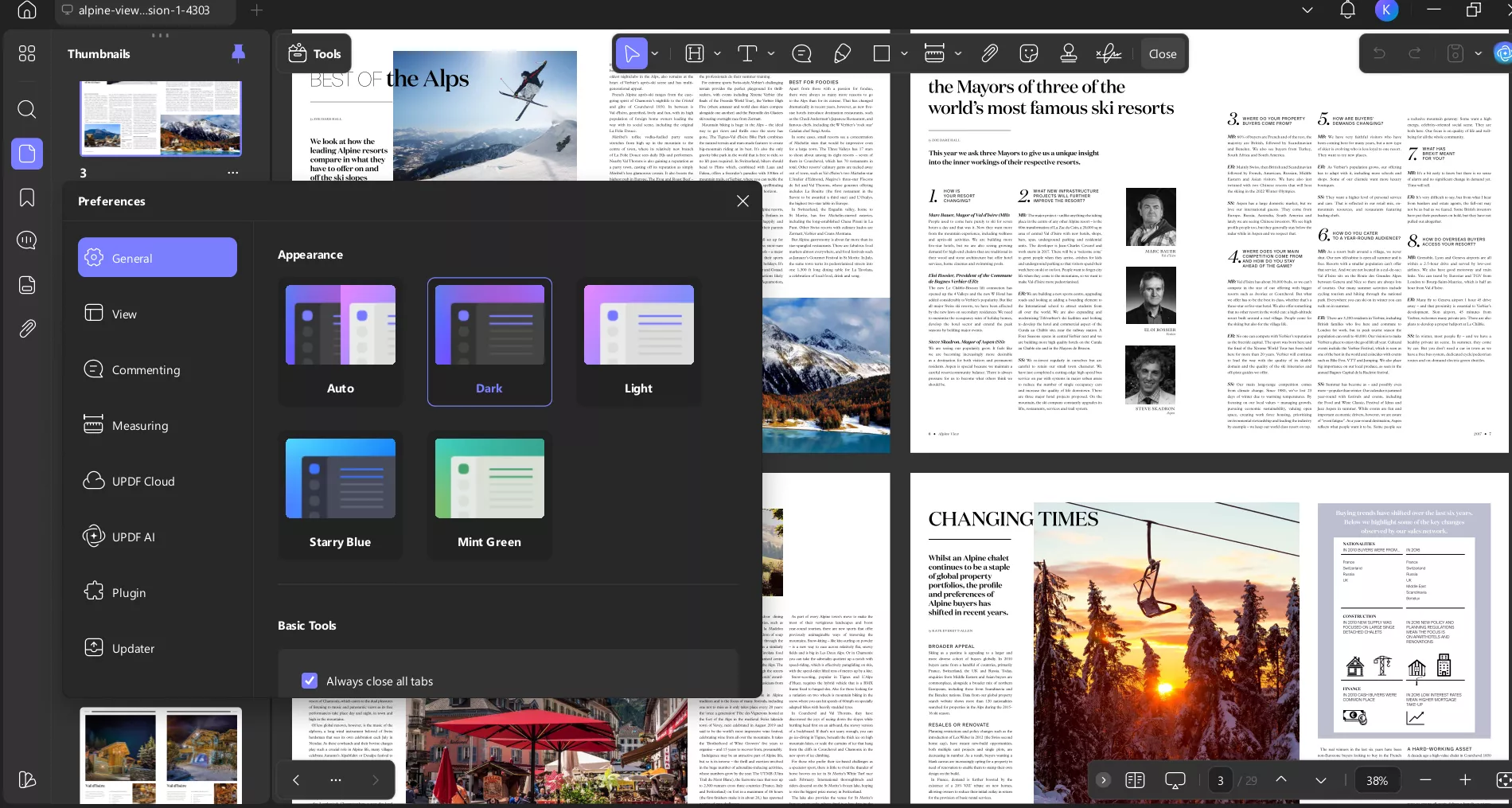Switch theme to Starry Blue
The height and width of the screenshot is (808, 1512).
[x=340, y=494]
